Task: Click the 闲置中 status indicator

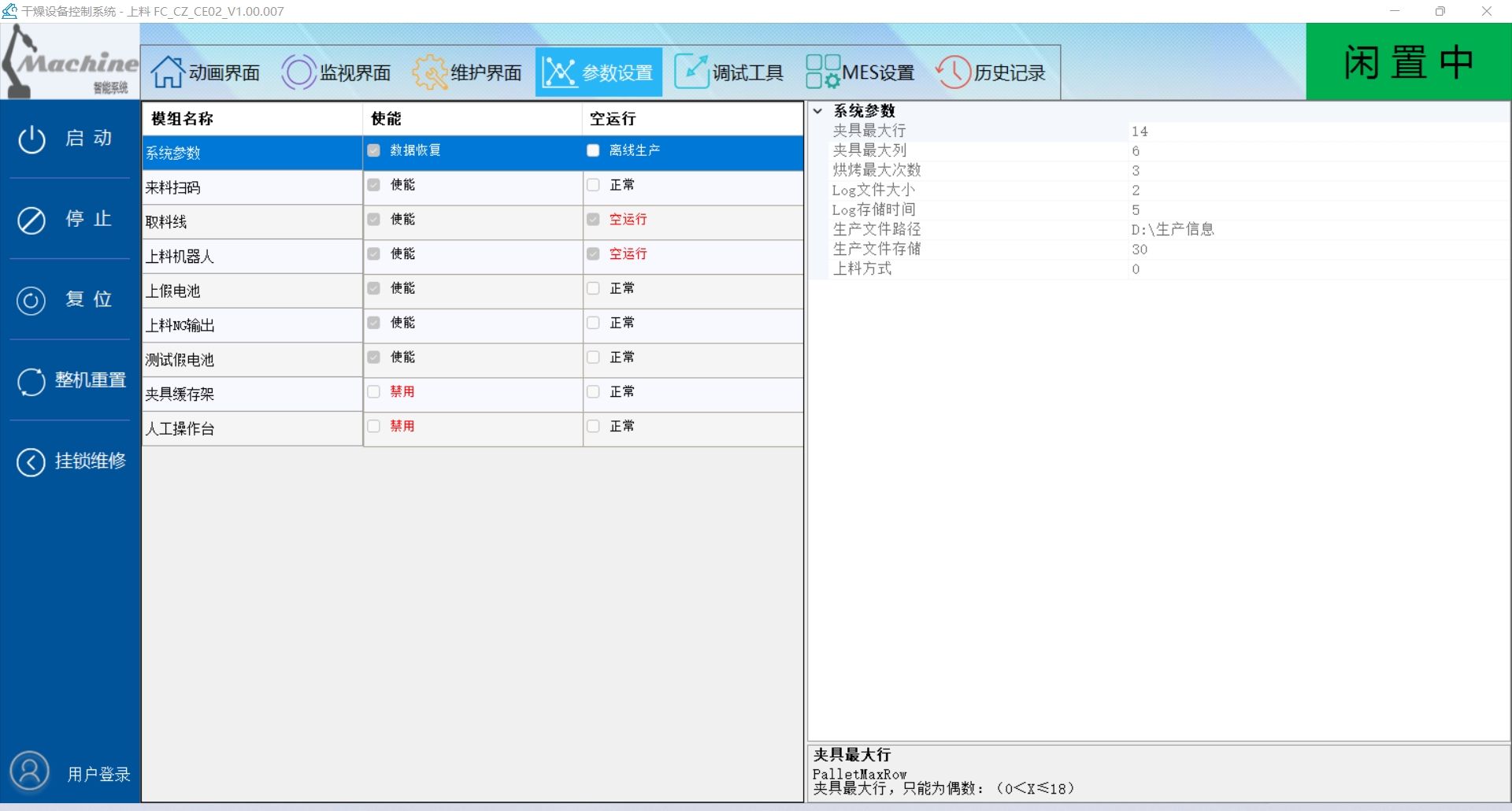Action: [x=1409, y=61]
